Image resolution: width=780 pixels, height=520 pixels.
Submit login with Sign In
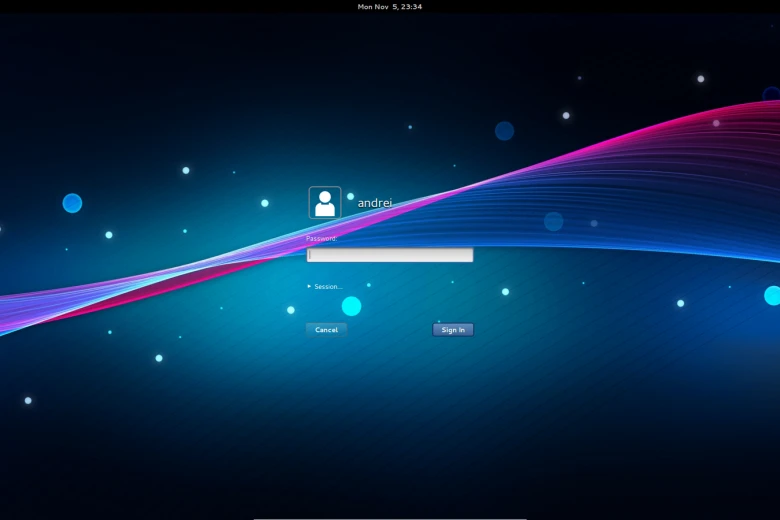click(453, 329)
